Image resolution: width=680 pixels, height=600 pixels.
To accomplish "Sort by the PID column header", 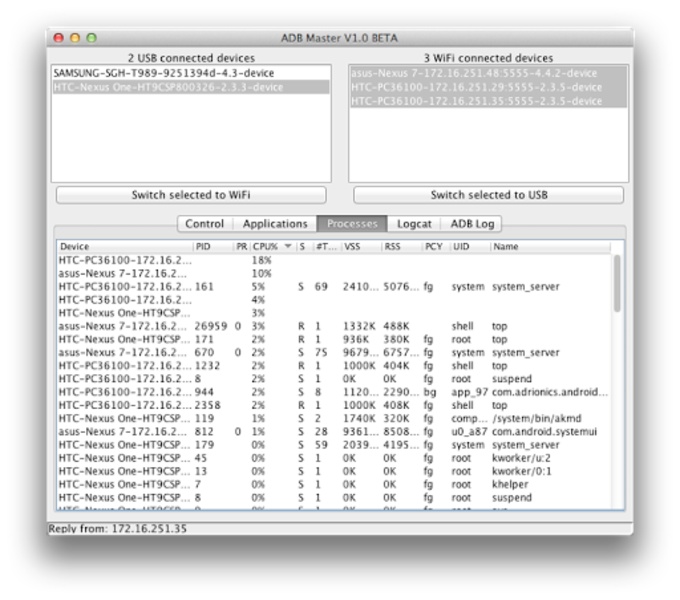I will (213, 247).
